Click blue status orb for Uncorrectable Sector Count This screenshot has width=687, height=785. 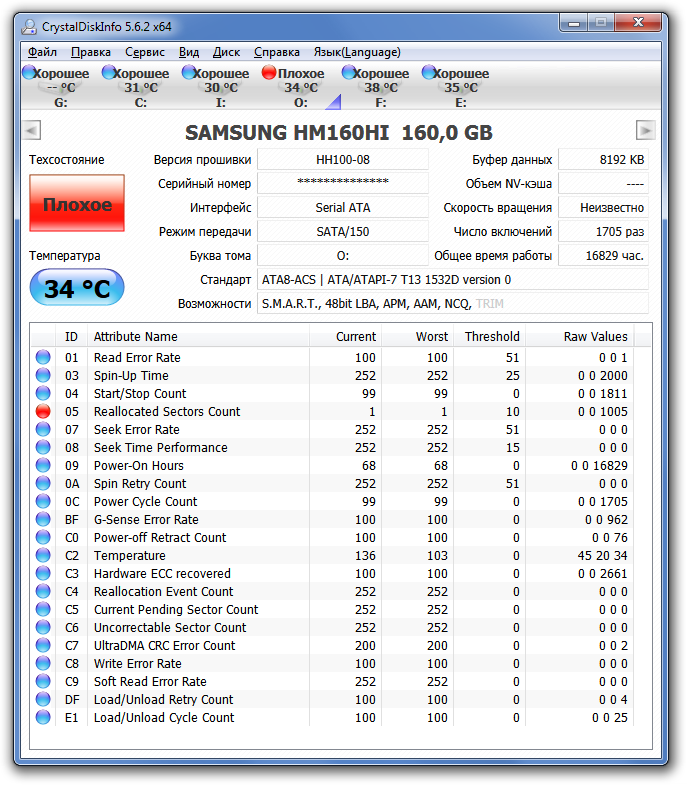[43, 627]
